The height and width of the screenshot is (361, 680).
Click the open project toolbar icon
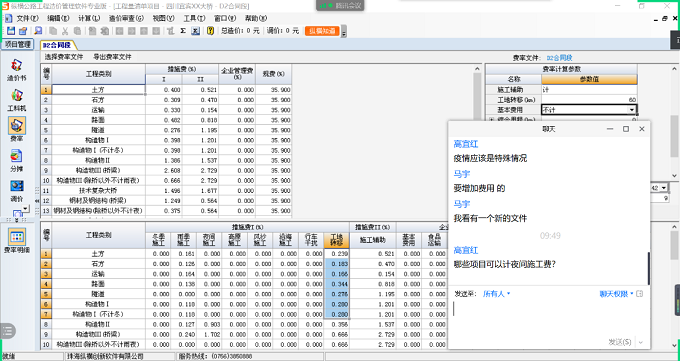(23, 31)
